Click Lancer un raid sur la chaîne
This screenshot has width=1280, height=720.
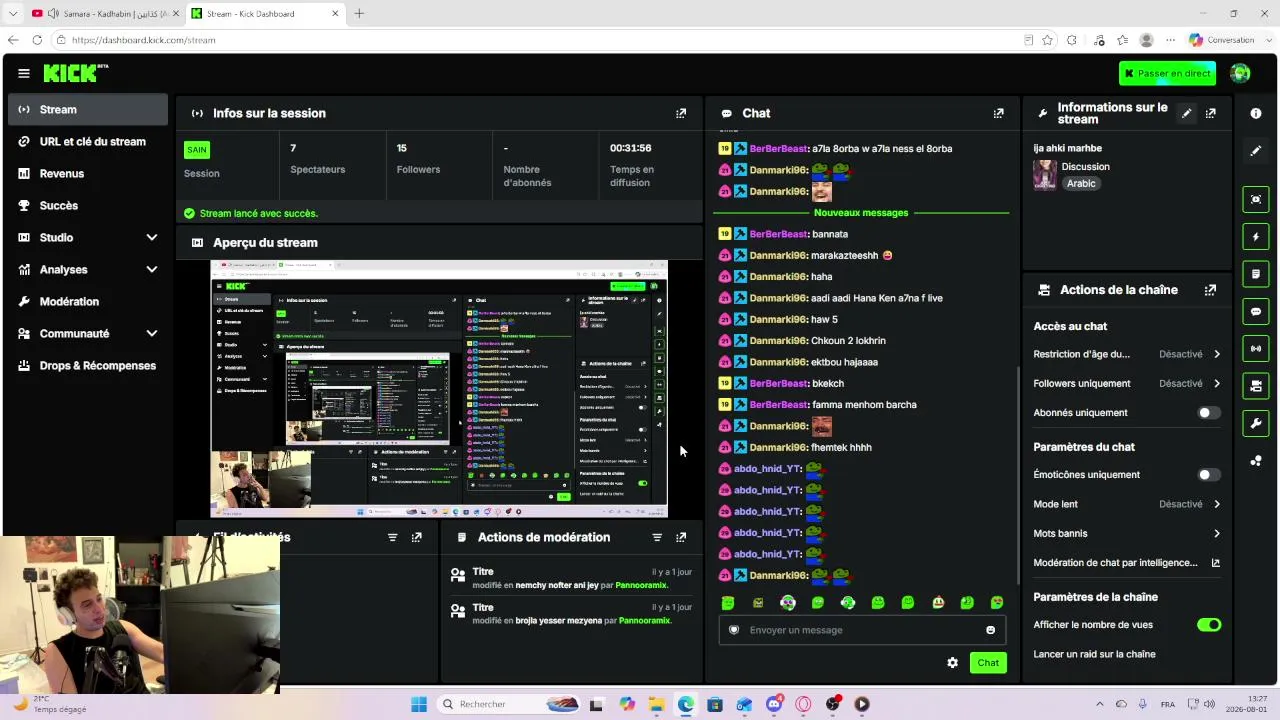pos(1094,654)
